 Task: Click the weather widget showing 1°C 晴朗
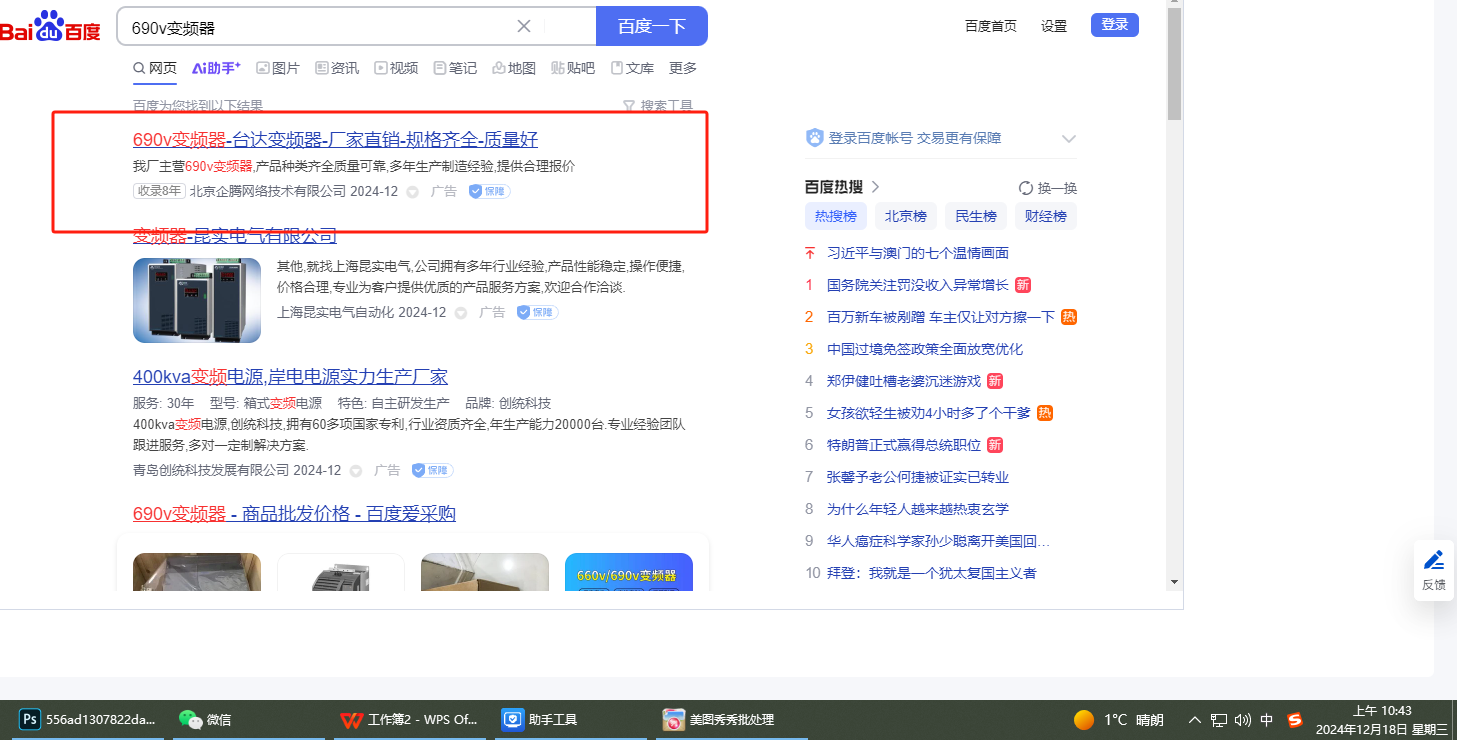1119,720
